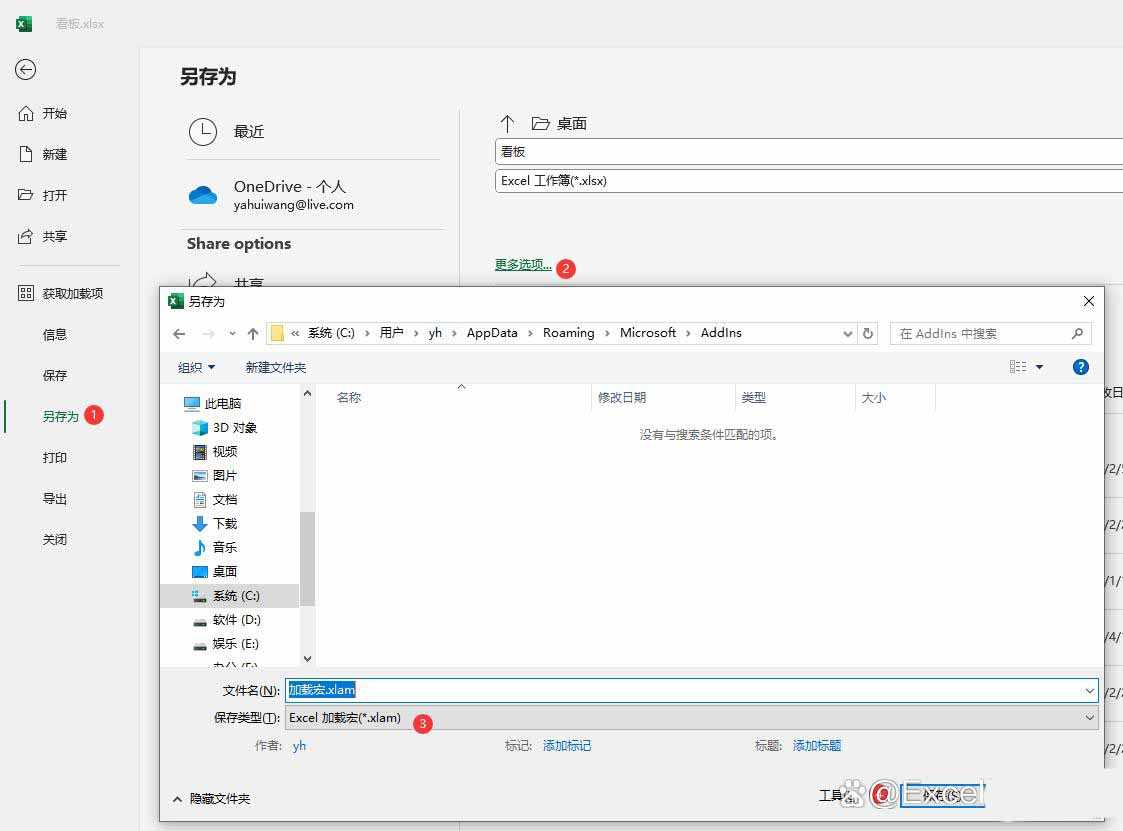The width and height of the screenshot is (1123, 831).
Task: Open the 组织 dropdown menu
Action: pos(196,367)
